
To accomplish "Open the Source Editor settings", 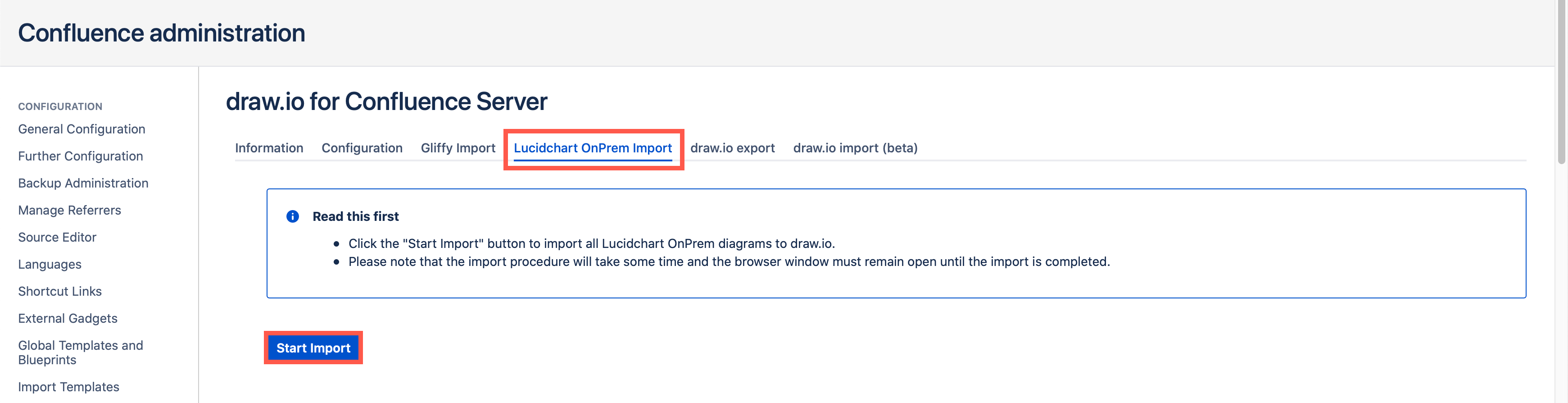I will pyautogui.click(x=57, y=237).
